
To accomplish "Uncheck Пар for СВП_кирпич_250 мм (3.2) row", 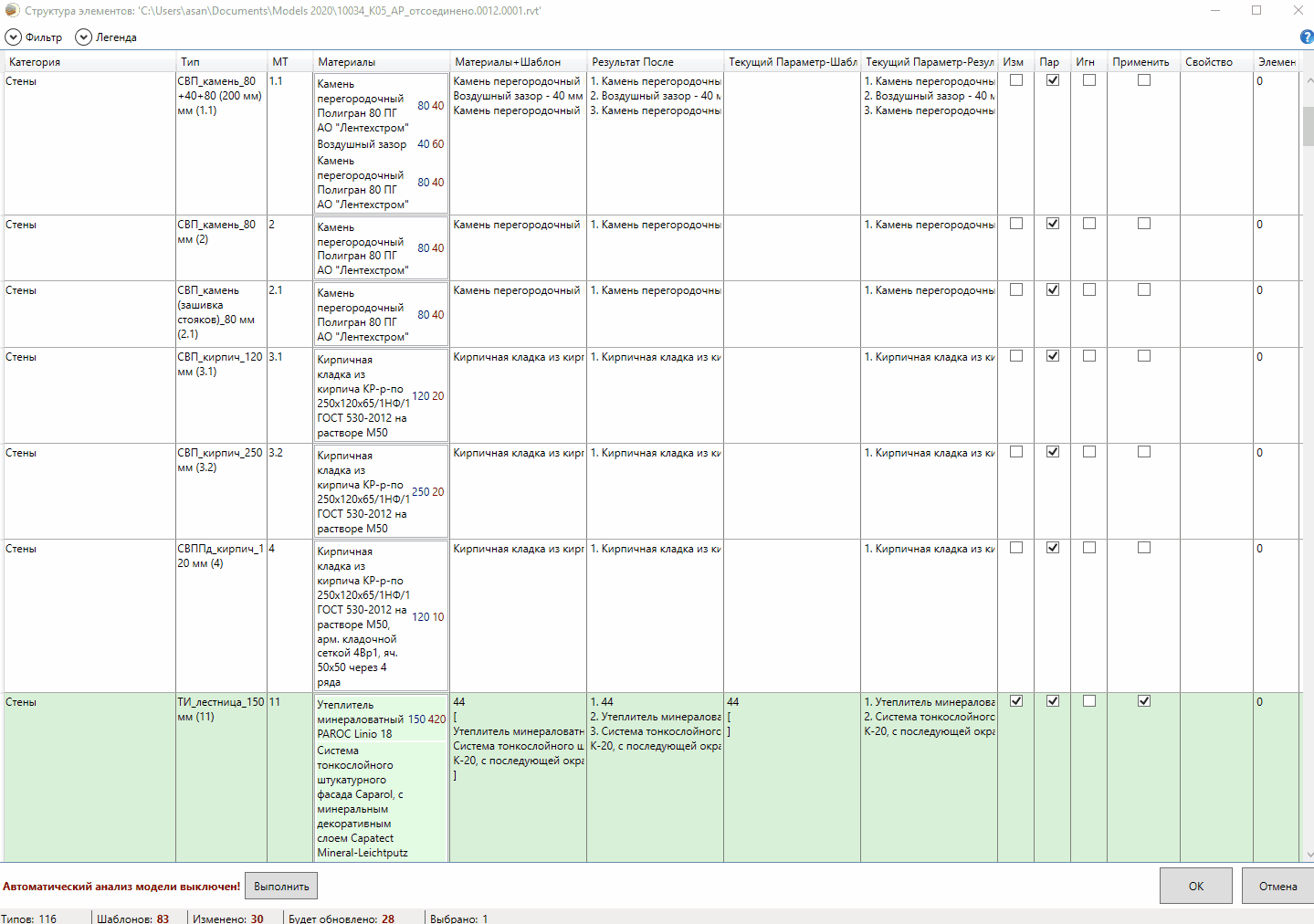I will tap(1053, 452).
